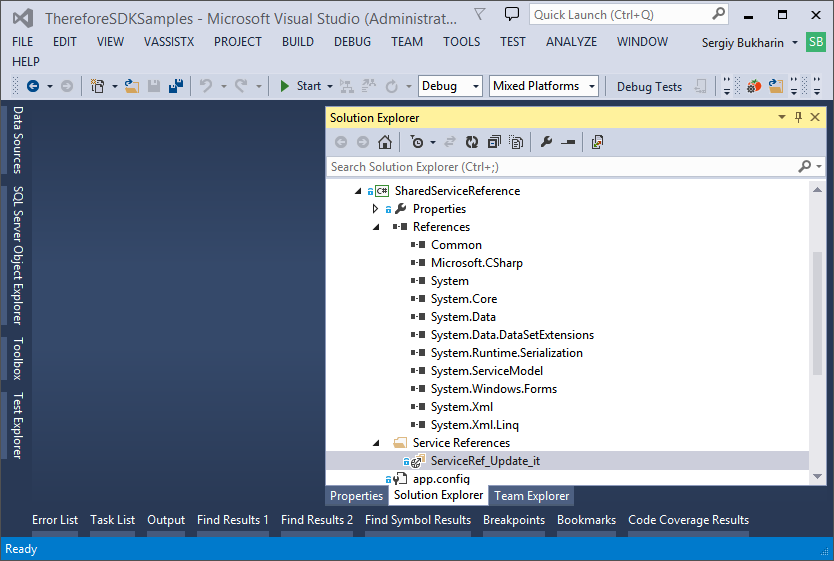Viewport: 834px width, 561px height.
Task: Click the SB user avatar badge
Action: tap(816, 42)
